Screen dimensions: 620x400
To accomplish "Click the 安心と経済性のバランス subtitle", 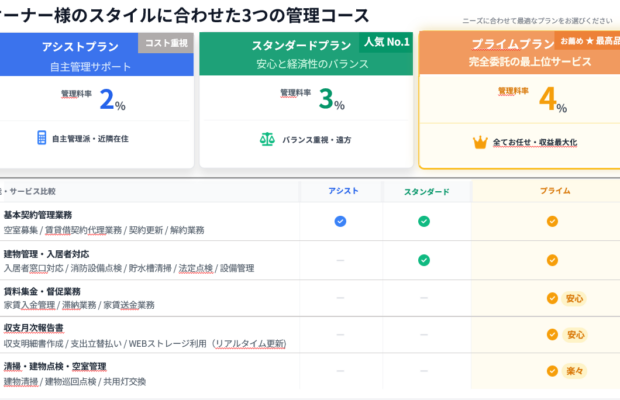I will click(312, 64).
